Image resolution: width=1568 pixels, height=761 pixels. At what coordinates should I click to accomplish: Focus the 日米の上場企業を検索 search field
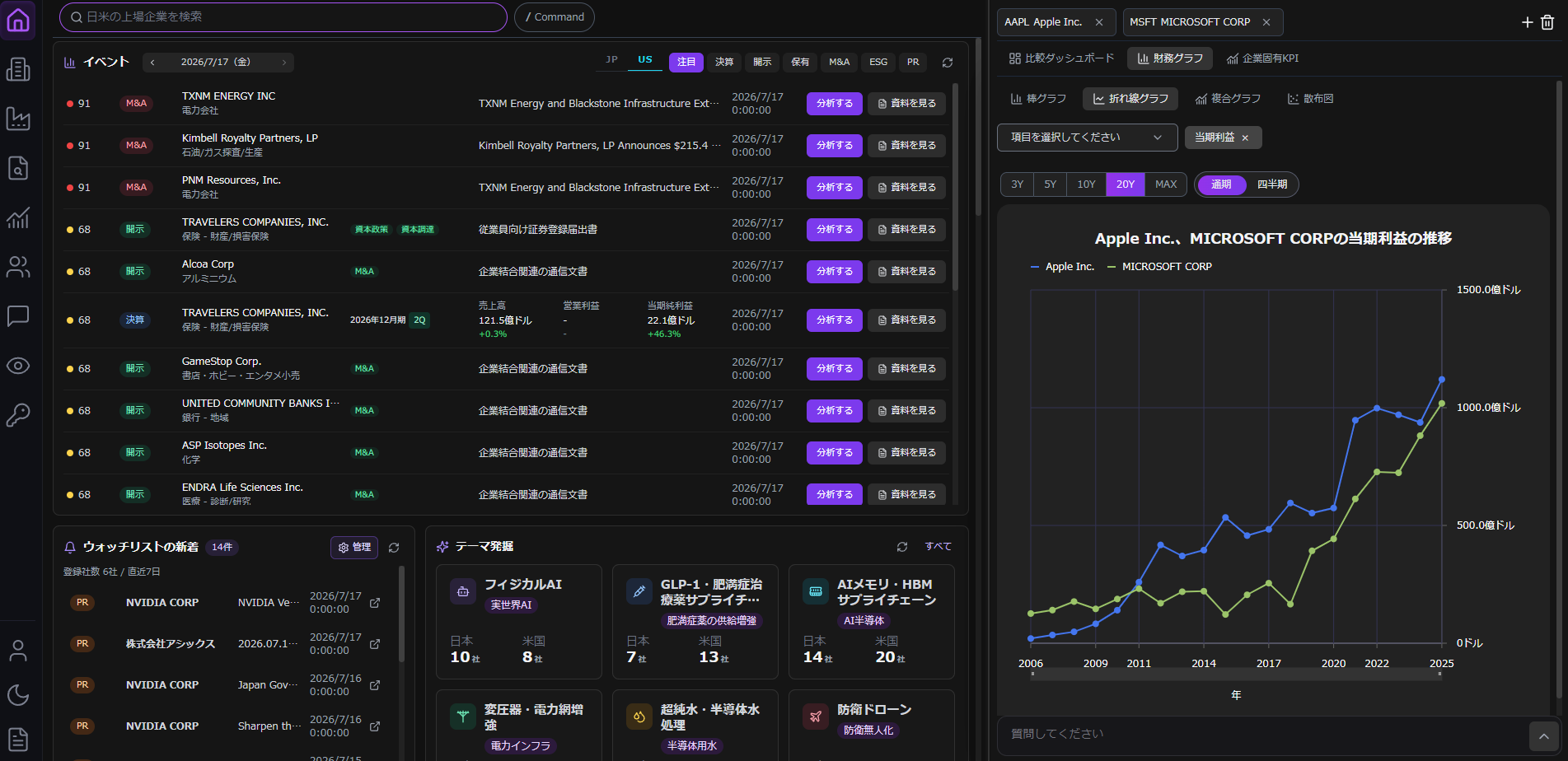pyautogui.click(x=283, y=17)
